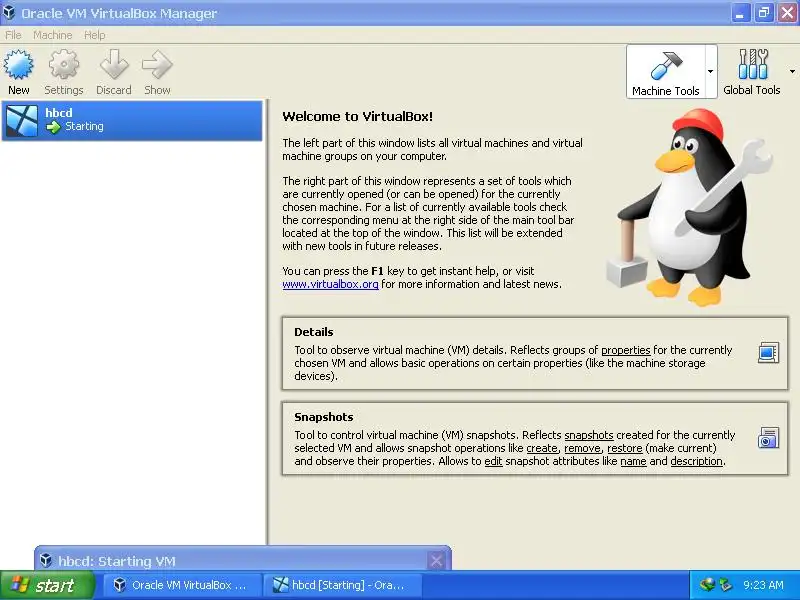Click the remove link in Snapshots
The width and height of the screenshot is (800, 600).
coord(582,448)
